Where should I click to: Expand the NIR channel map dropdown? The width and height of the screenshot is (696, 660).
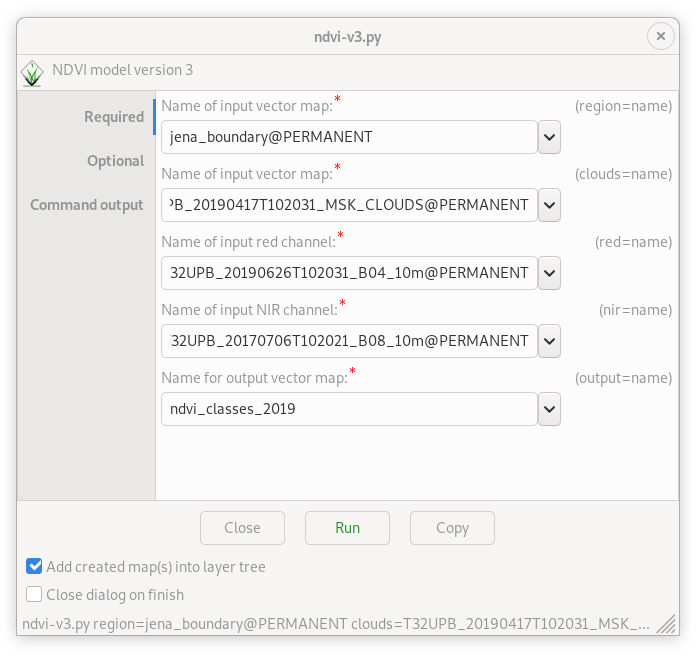click(549, 341)
